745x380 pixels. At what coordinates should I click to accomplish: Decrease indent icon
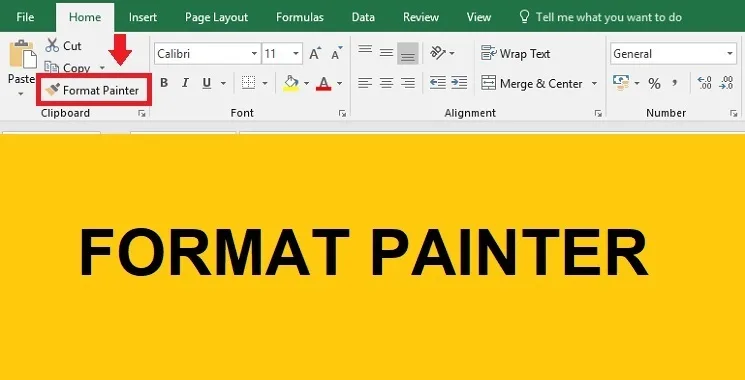[x=438, y=83]
